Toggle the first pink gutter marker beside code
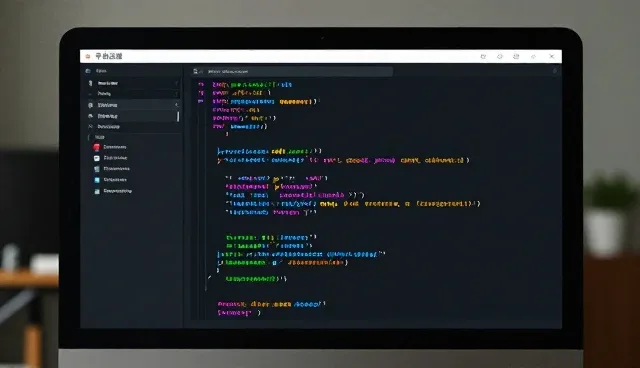 (x=201, y=84)
